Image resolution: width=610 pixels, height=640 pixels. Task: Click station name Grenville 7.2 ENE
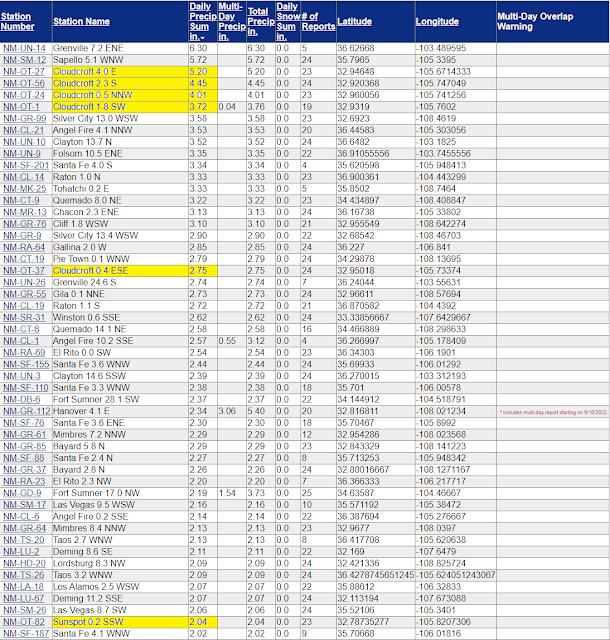tap(88, 48)
